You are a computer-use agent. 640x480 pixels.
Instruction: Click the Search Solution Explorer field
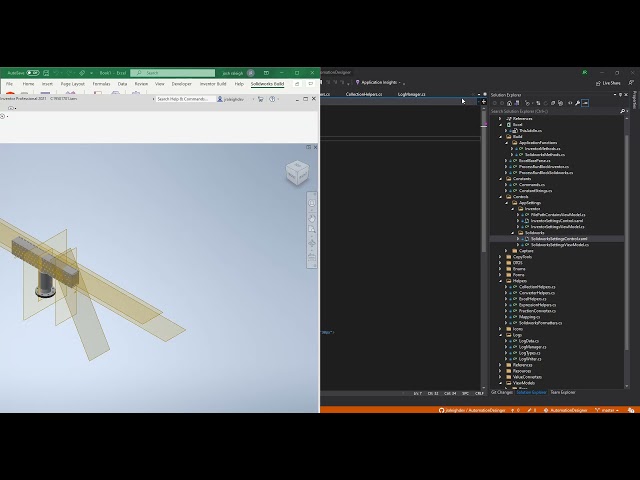[x=554, y=111]
